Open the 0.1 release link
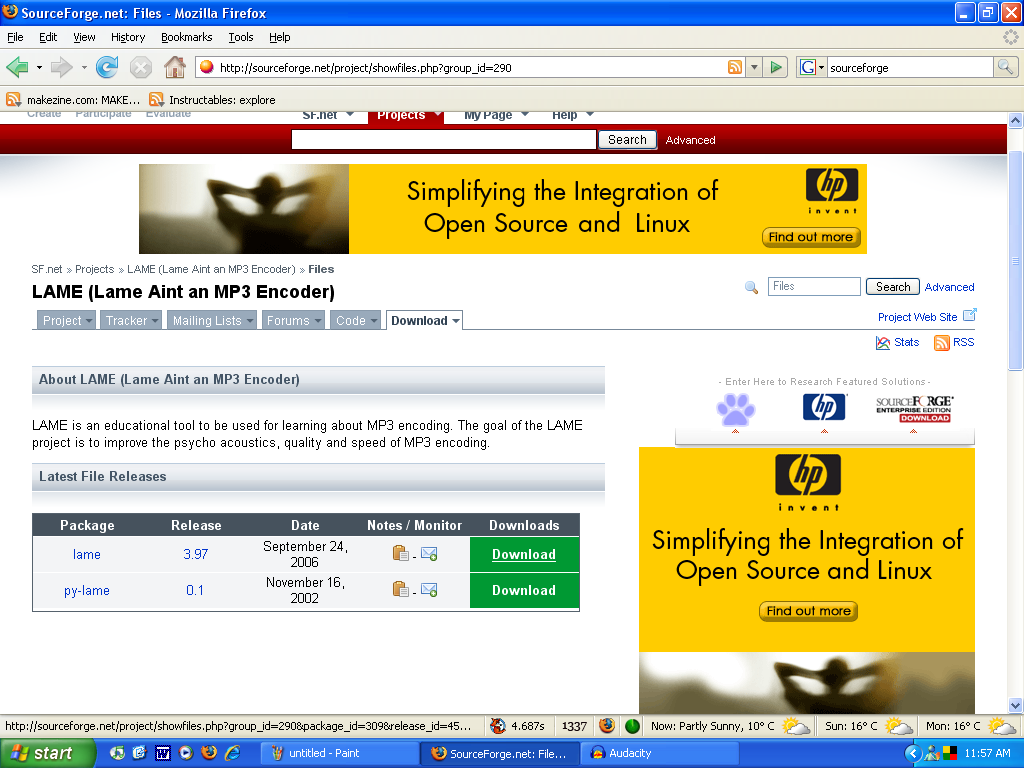The width and height of the screenshot is (1024, 768). 195,590
